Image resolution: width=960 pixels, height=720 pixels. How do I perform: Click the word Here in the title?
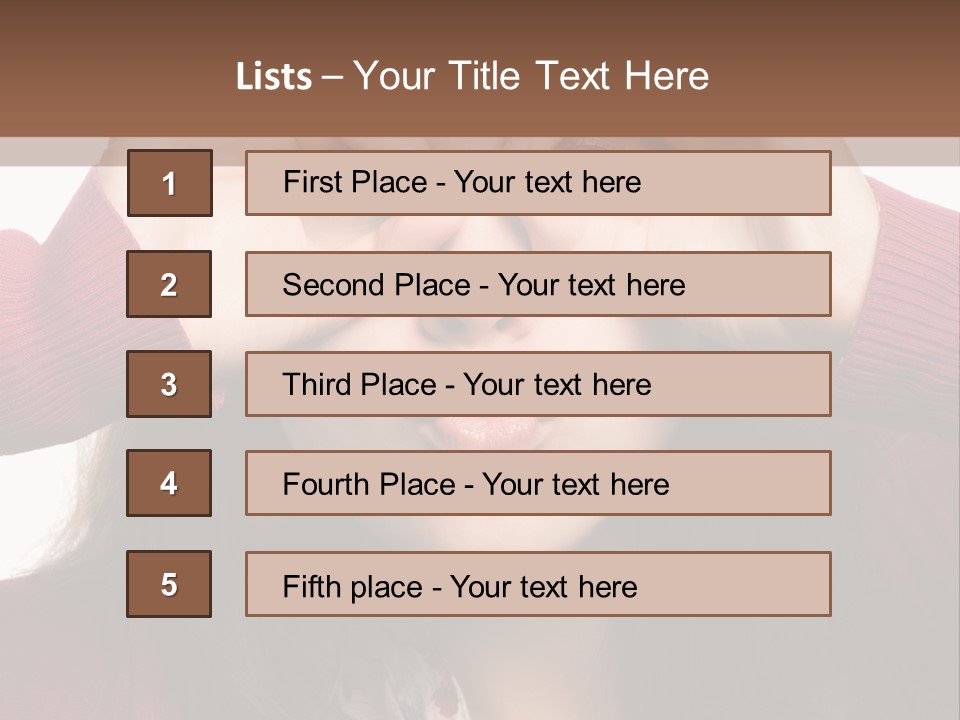[667, 77]
